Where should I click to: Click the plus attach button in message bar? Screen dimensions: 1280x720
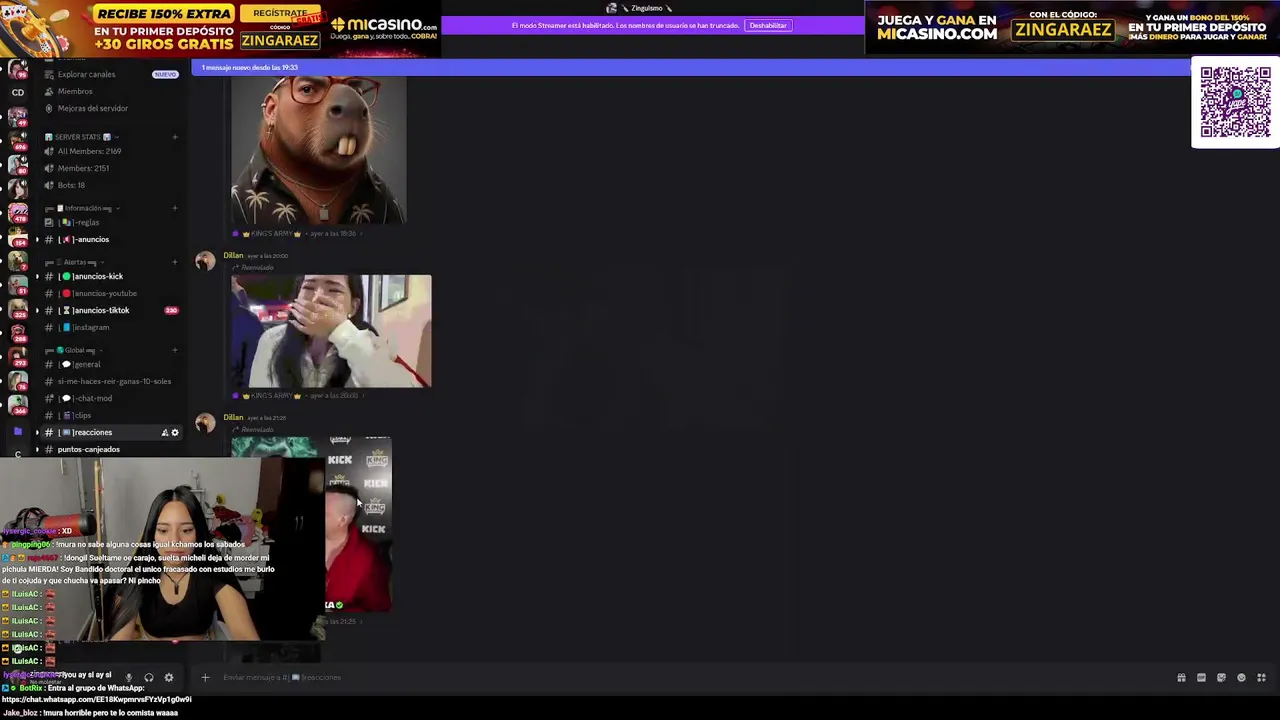point(205,678)
